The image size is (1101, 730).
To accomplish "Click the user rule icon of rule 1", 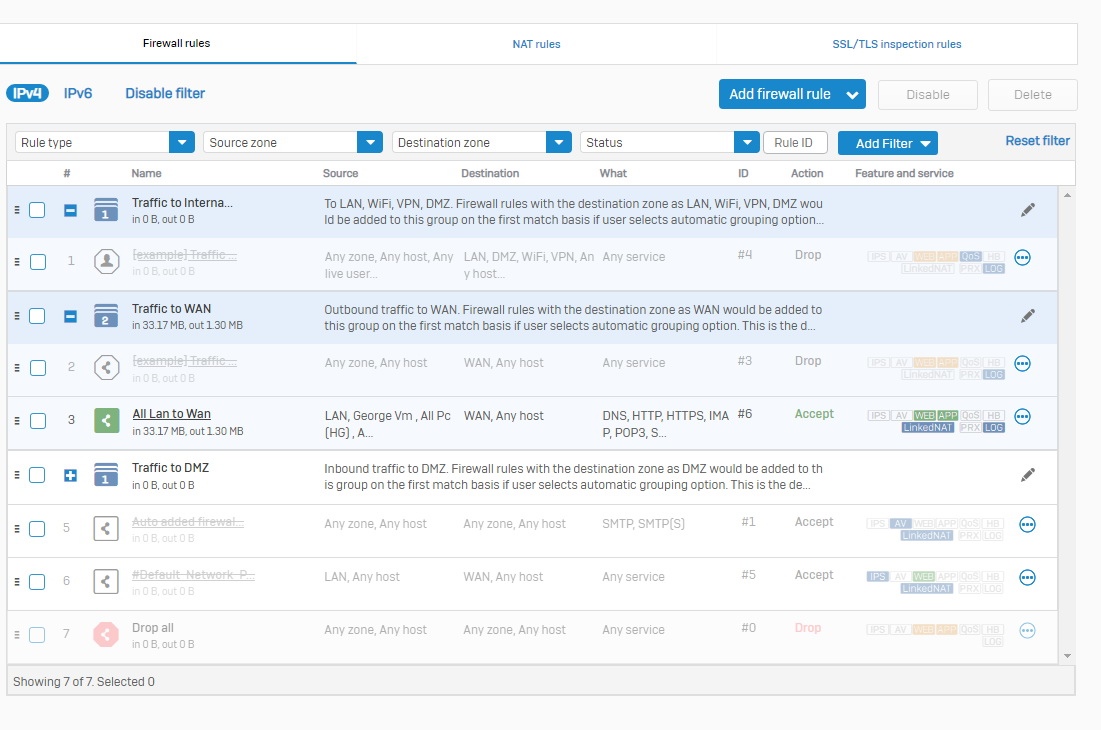I will 107,261.
